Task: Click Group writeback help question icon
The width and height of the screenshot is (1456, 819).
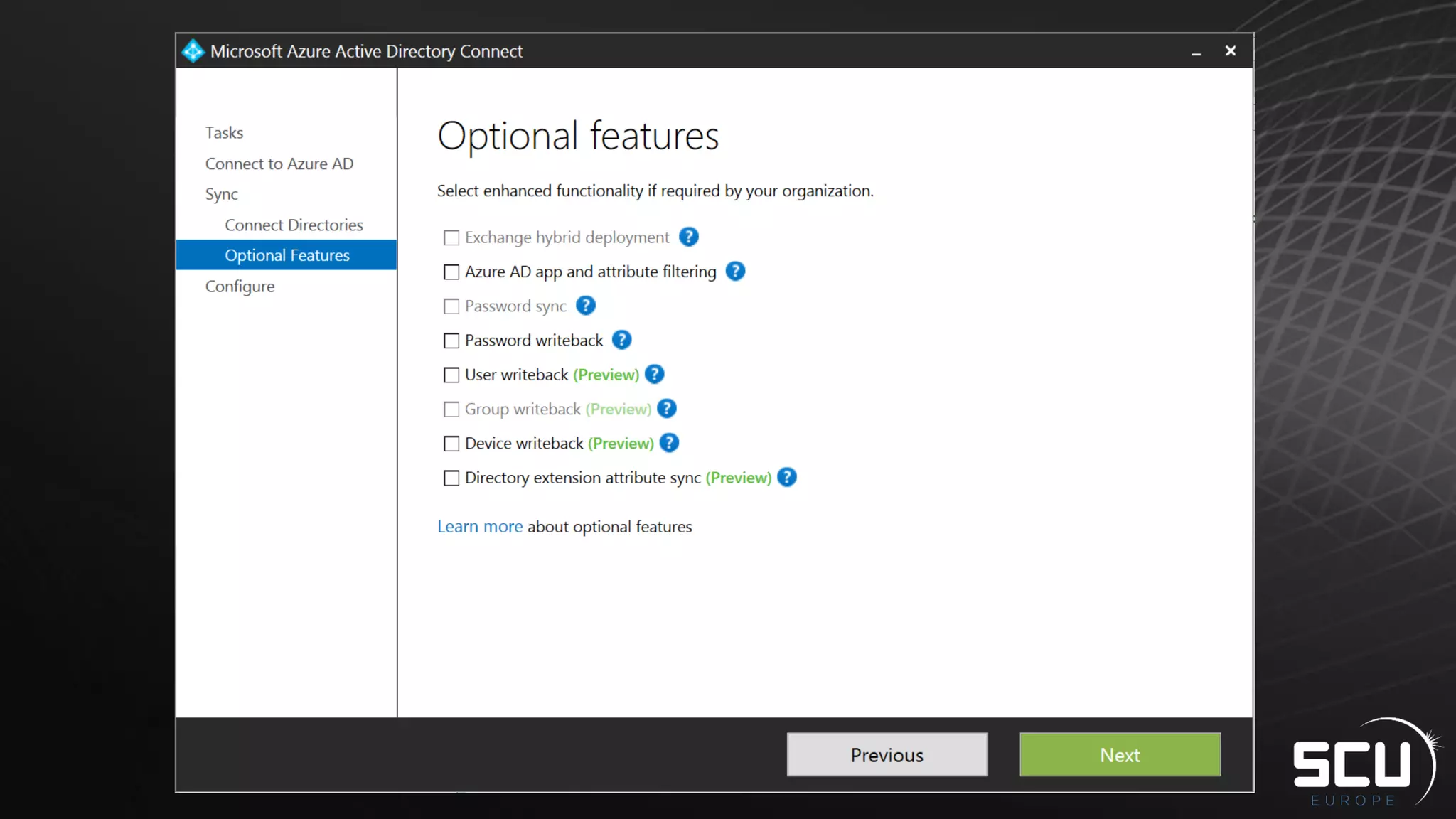Action: coord(666,409)
